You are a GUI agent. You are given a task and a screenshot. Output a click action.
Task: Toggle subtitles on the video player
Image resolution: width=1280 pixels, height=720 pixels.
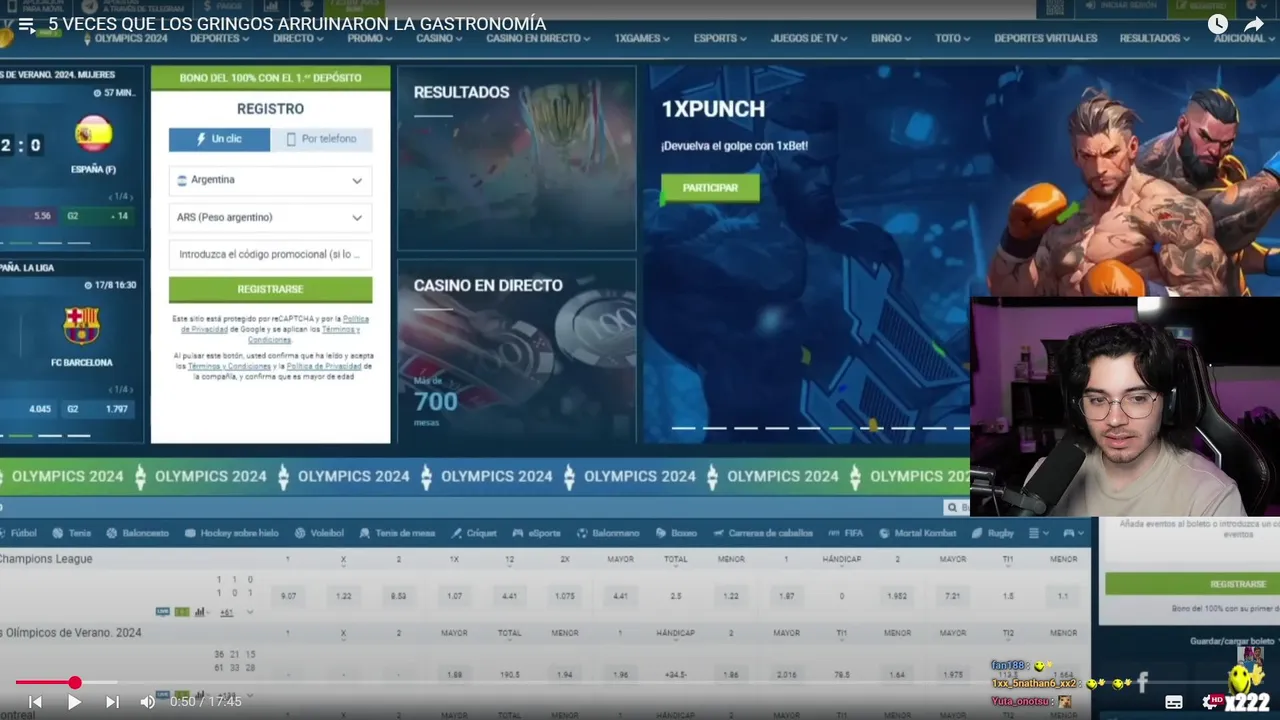click(1174, 702)
